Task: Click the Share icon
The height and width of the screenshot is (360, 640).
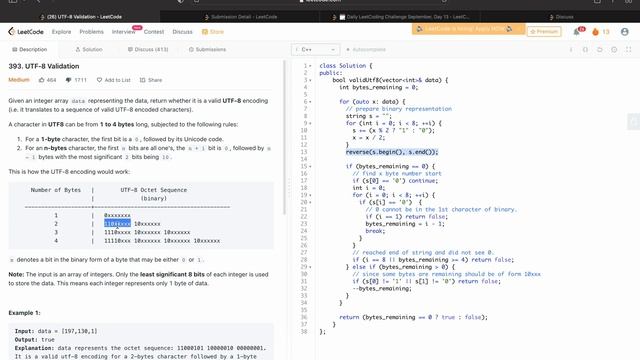Action: point(142,80)
